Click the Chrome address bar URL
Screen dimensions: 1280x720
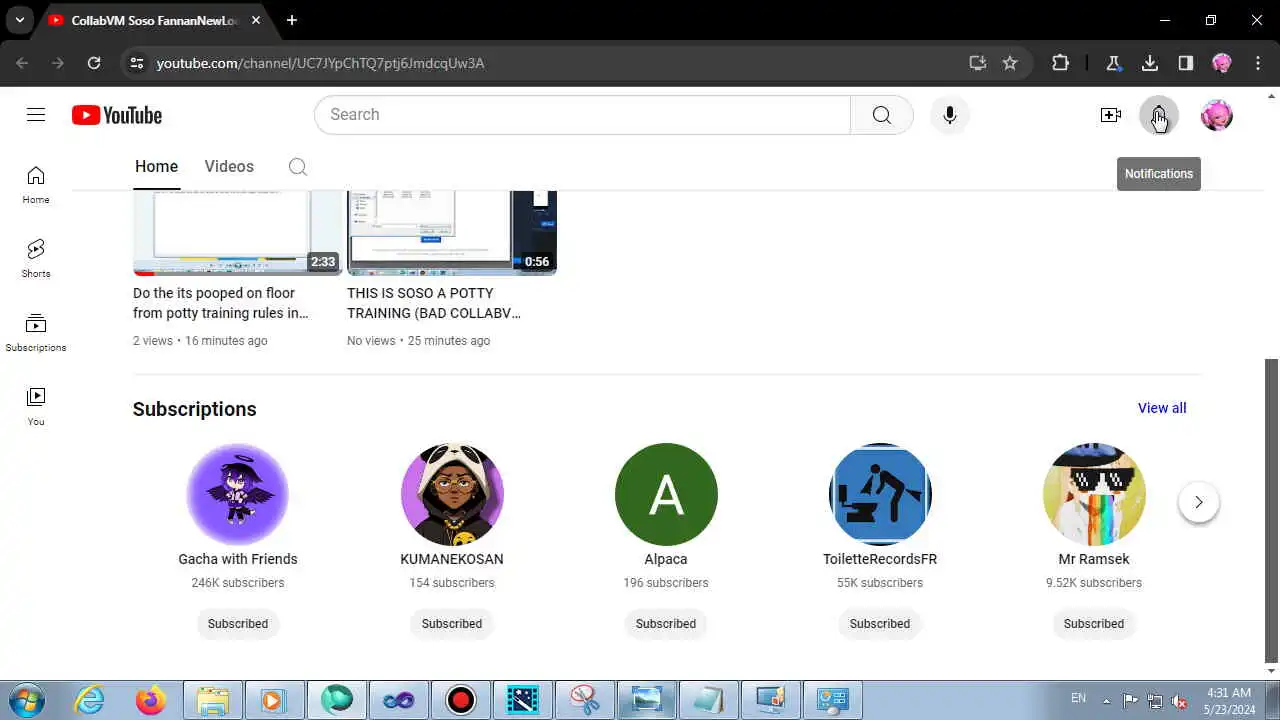(320, 63)
